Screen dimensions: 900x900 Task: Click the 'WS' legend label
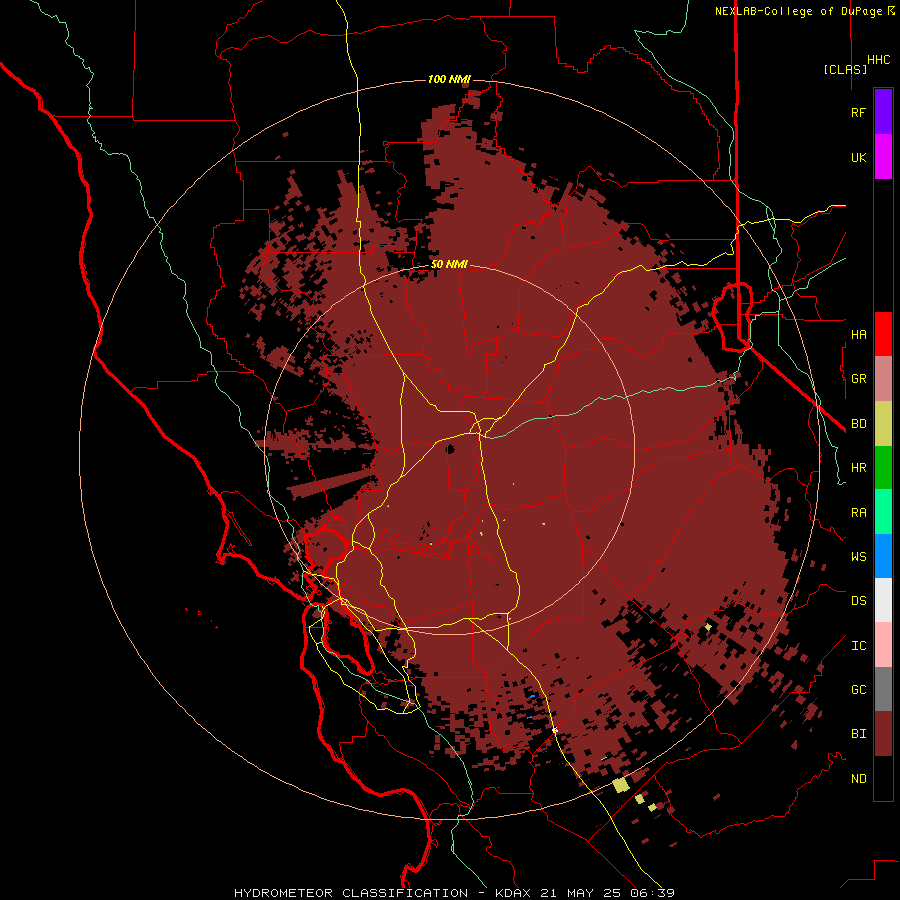[858, 556]
